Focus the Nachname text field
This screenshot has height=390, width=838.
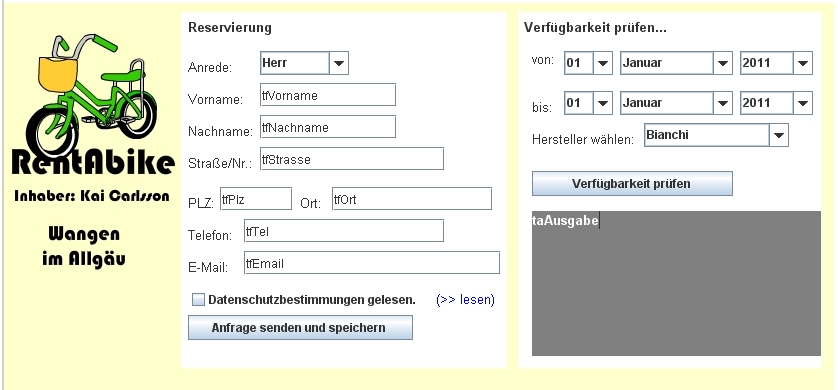click(328, 127)
